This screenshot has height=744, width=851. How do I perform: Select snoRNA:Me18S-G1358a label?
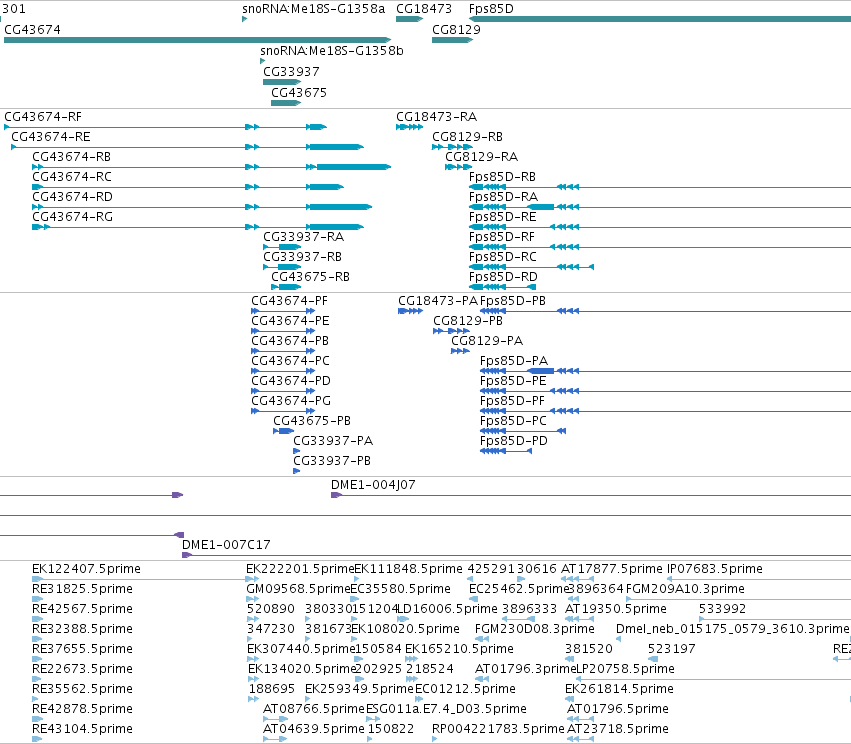coord(313,9)
